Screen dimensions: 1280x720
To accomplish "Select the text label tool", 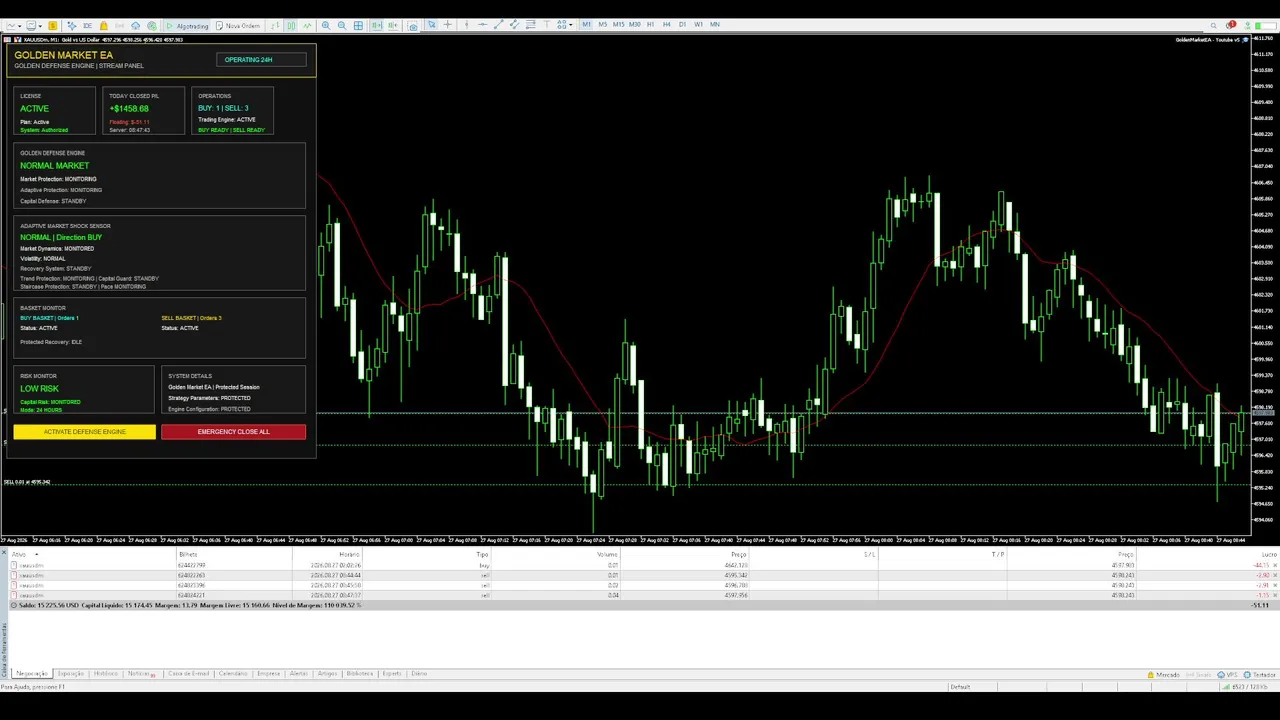I will click(546, 24).
